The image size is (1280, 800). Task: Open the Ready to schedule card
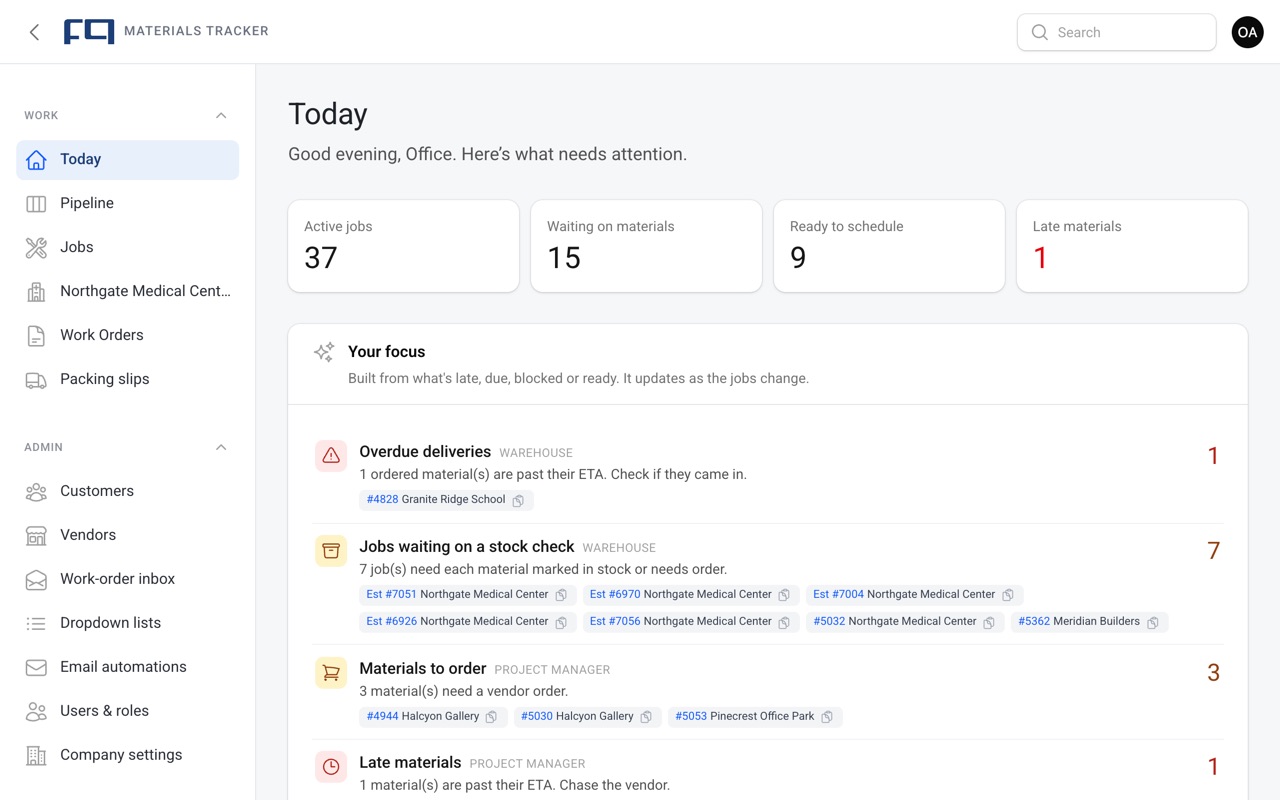[889, 246]
